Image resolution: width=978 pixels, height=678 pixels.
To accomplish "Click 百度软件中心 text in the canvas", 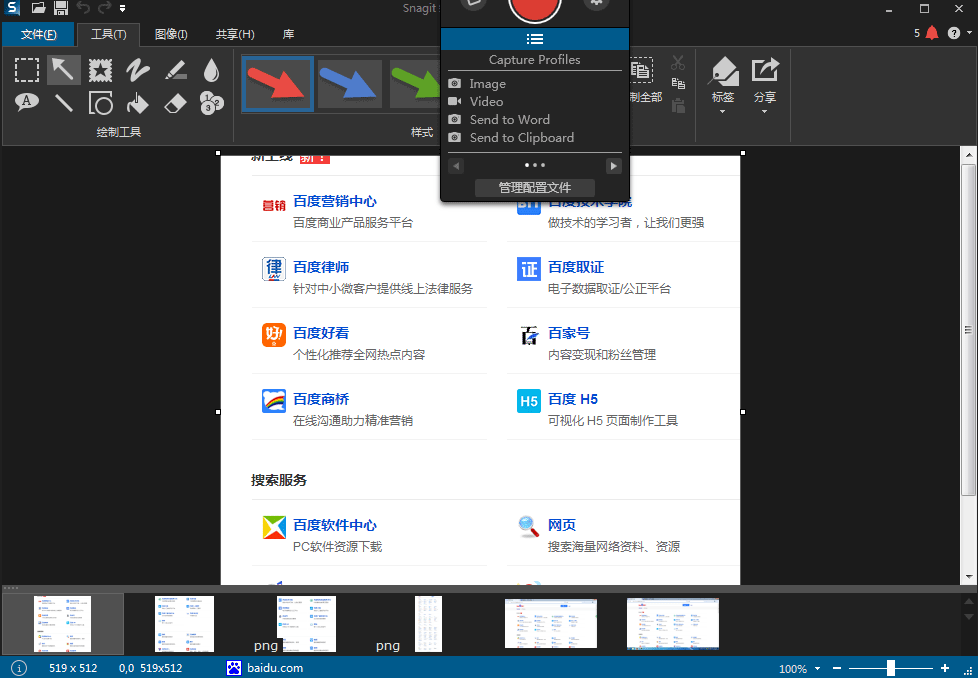I will click(335, 525).
